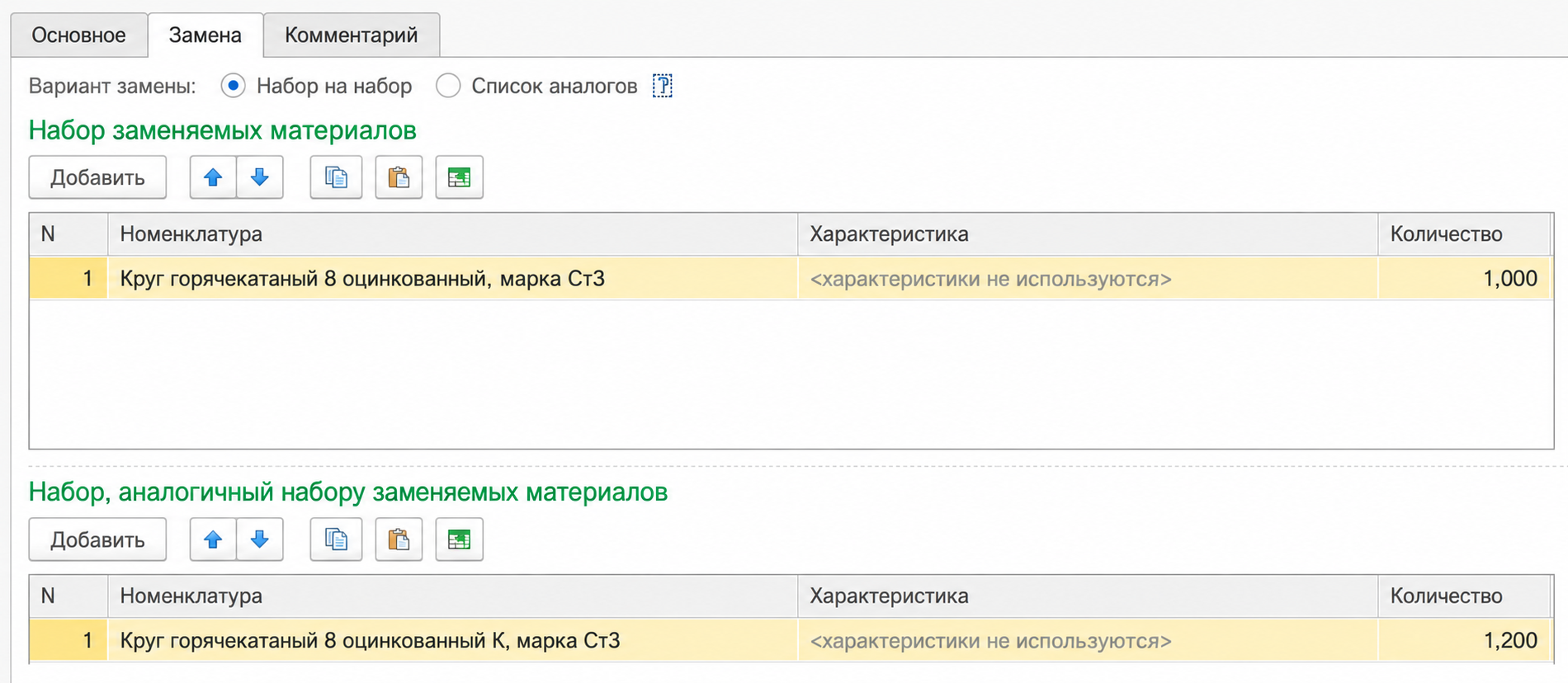Screen dimensions: 1568x683
Task: Open the Комментарий tab
Action: pyautogui.click(x=352, y=35)
